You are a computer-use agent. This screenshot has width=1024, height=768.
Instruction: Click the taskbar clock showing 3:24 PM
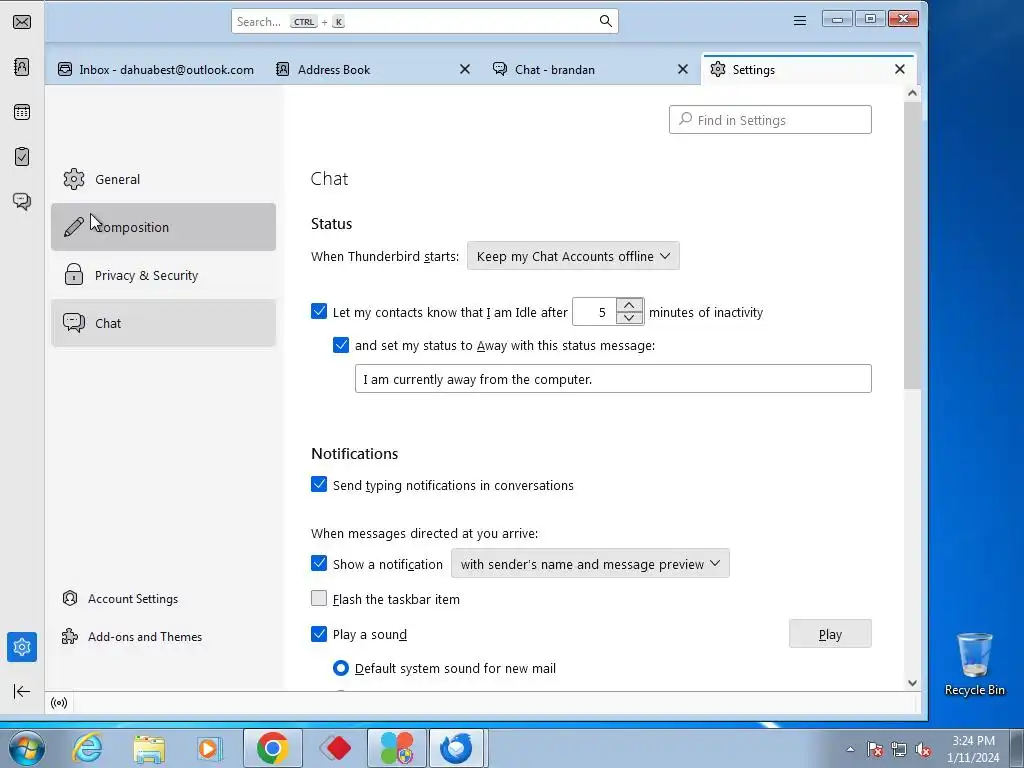(x=973, y=749)
